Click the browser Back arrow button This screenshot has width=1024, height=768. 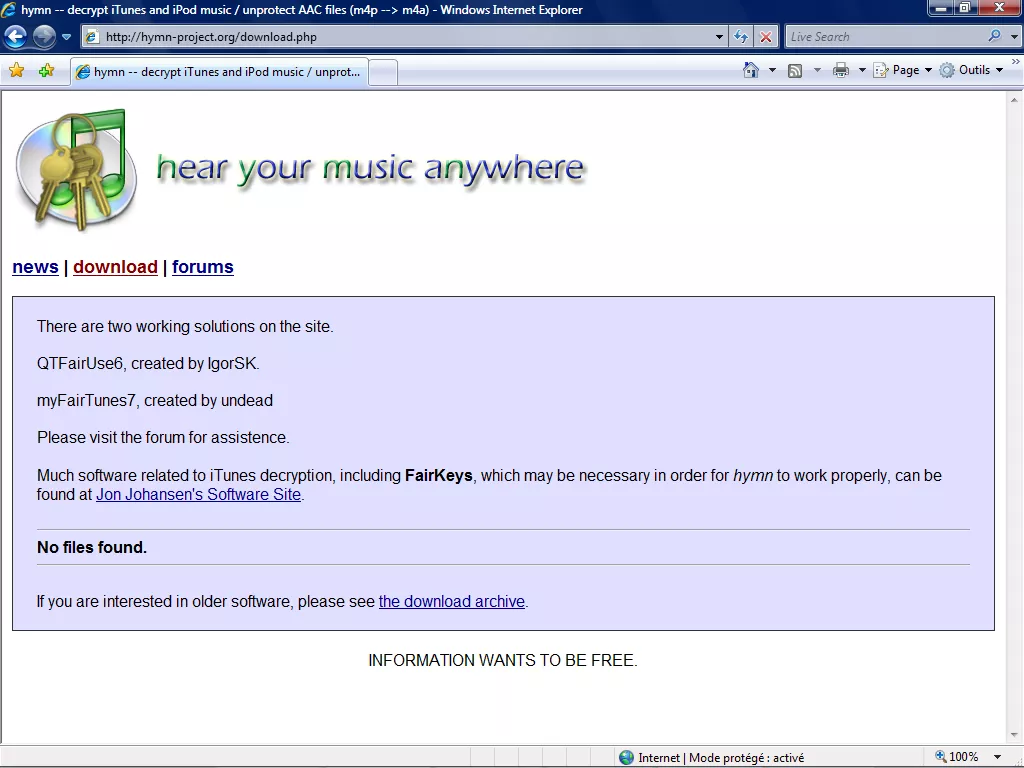[x=16, y=37]
